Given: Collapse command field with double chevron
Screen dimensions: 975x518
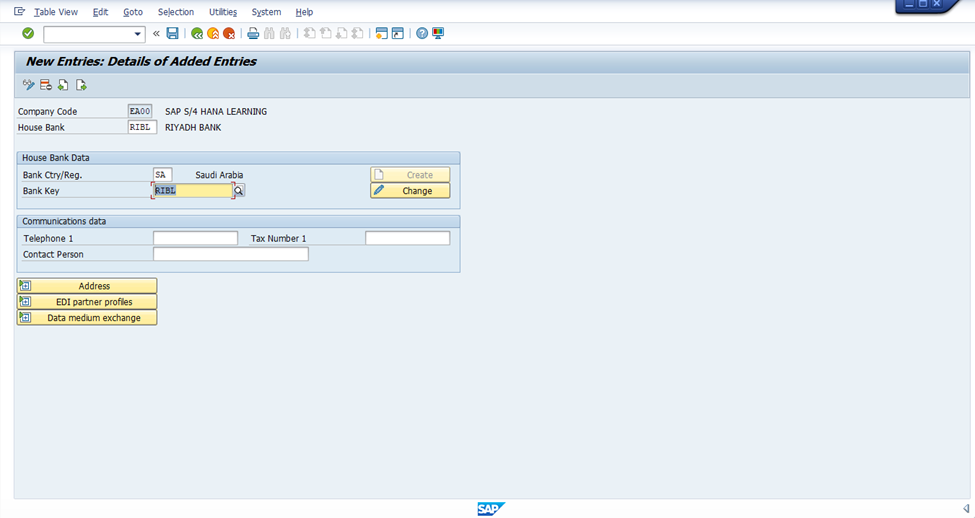Looking at the screenshot, I should pos(156,34).
